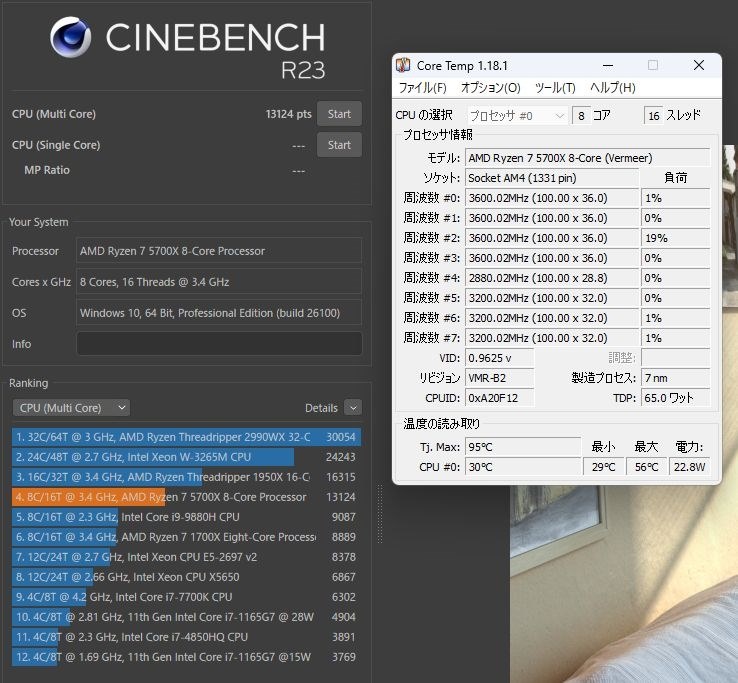Open the ツール(T) menu in Core Temp
The height and width of the screenshot is (683, 738).
[555, 88]
